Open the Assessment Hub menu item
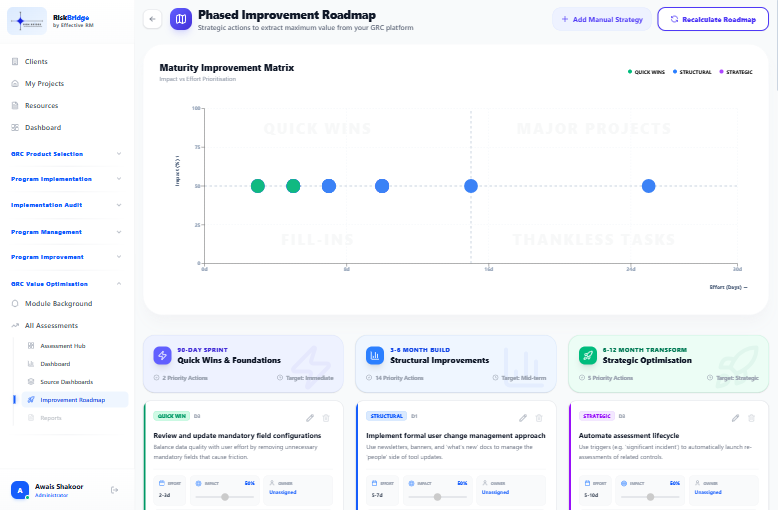 pos(63,346)
